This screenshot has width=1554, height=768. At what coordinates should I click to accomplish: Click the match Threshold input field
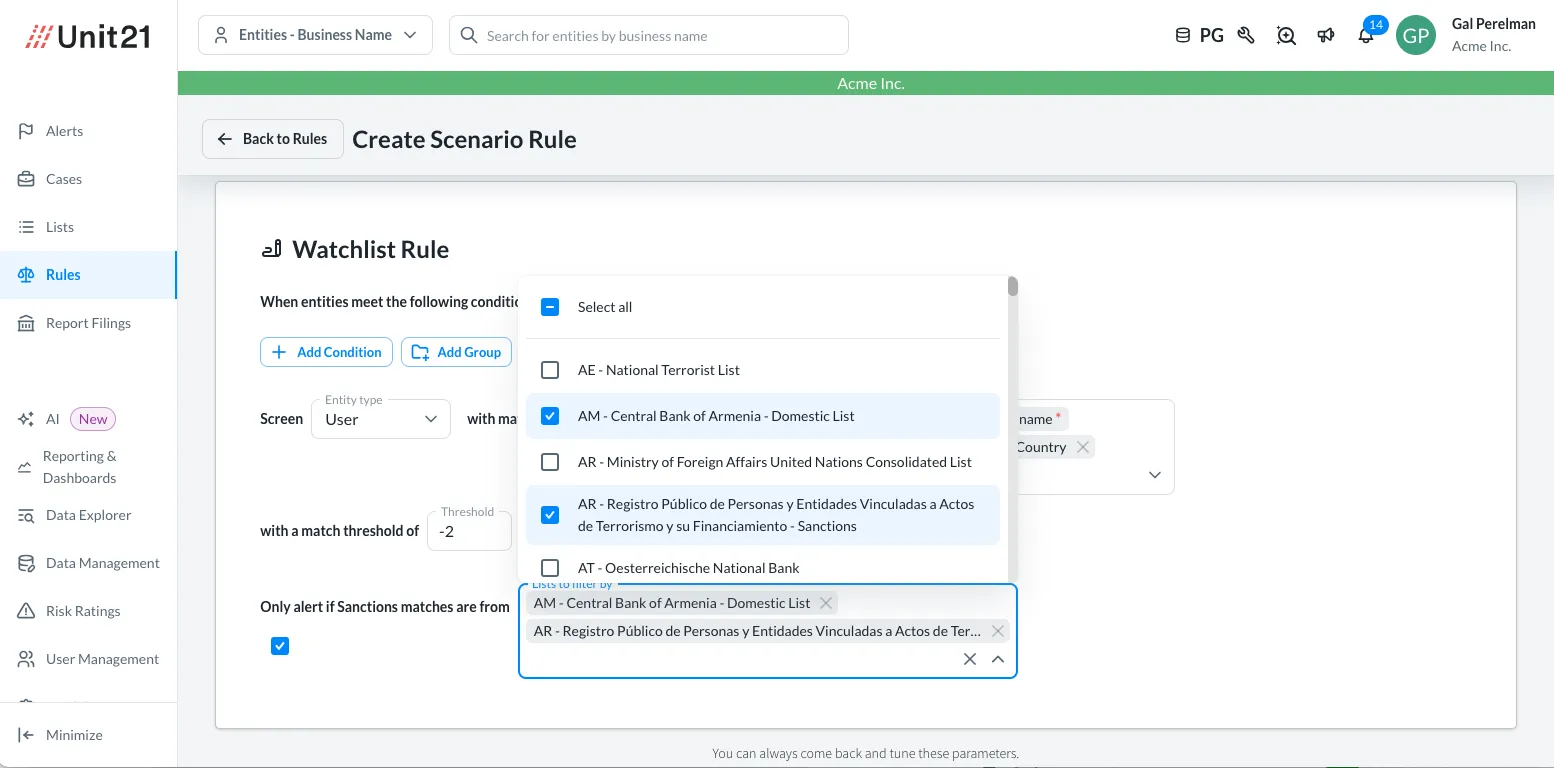(470, 530)
